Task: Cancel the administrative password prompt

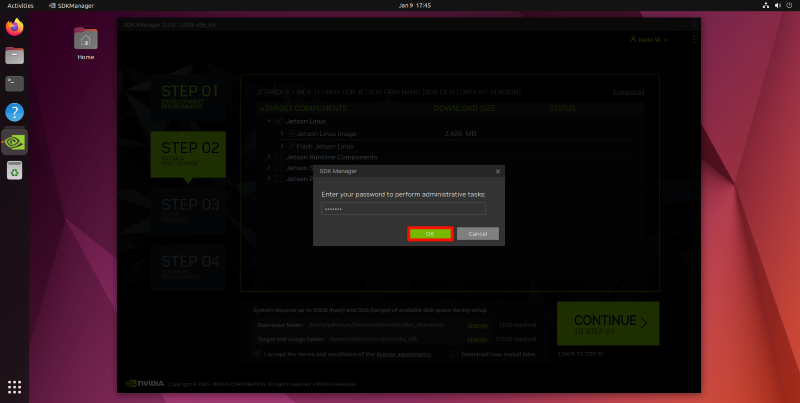Action: pyautogui.click(x=478, y=233)
